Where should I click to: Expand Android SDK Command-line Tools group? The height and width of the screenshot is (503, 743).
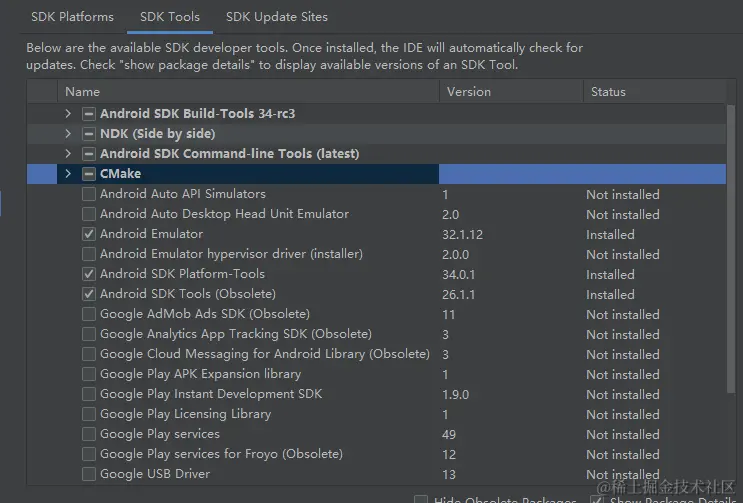point(67,154)
